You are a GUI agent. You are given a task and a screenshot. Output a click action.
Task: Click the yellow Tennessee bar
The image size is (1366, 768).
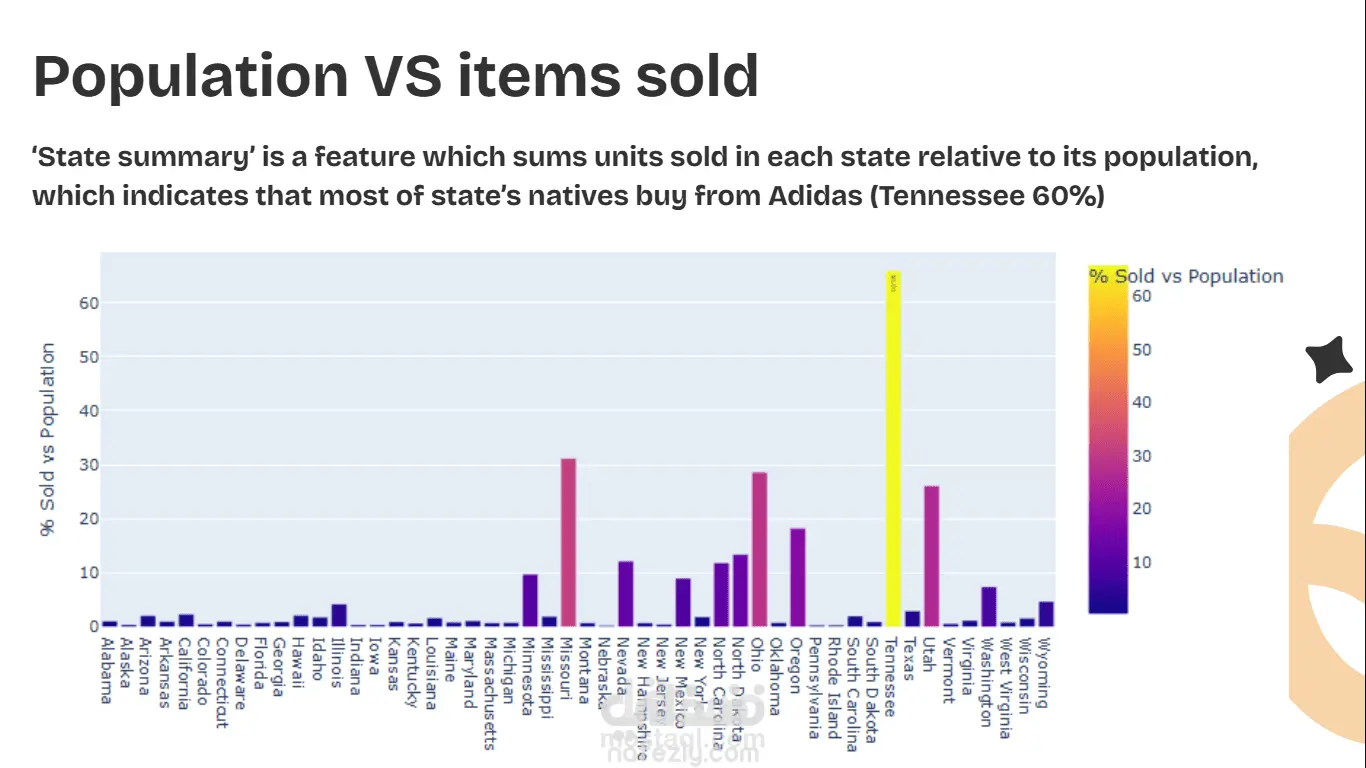[x=894, y=448]
